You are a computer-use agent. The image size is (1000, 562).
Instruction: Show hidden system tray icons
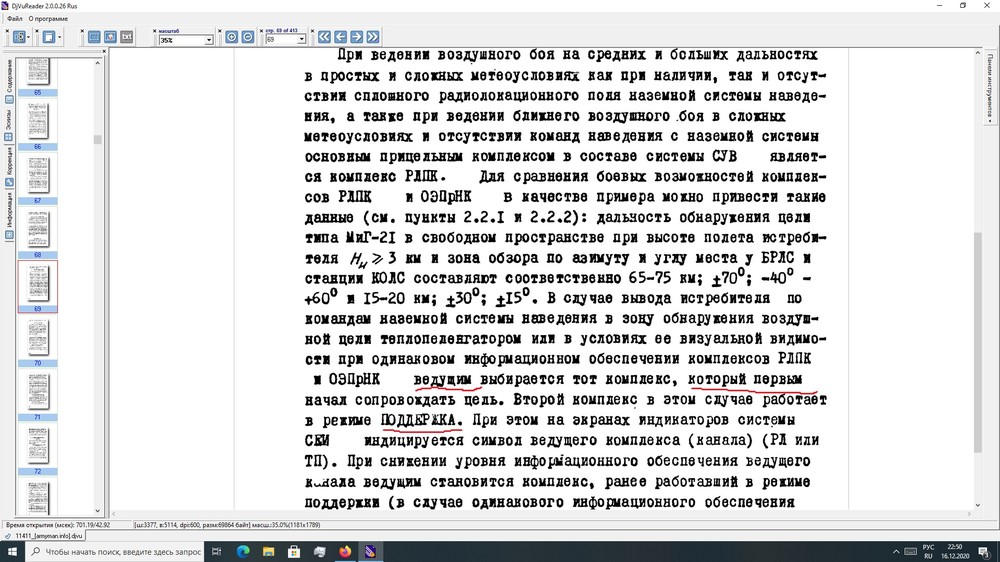coord(896,552)
